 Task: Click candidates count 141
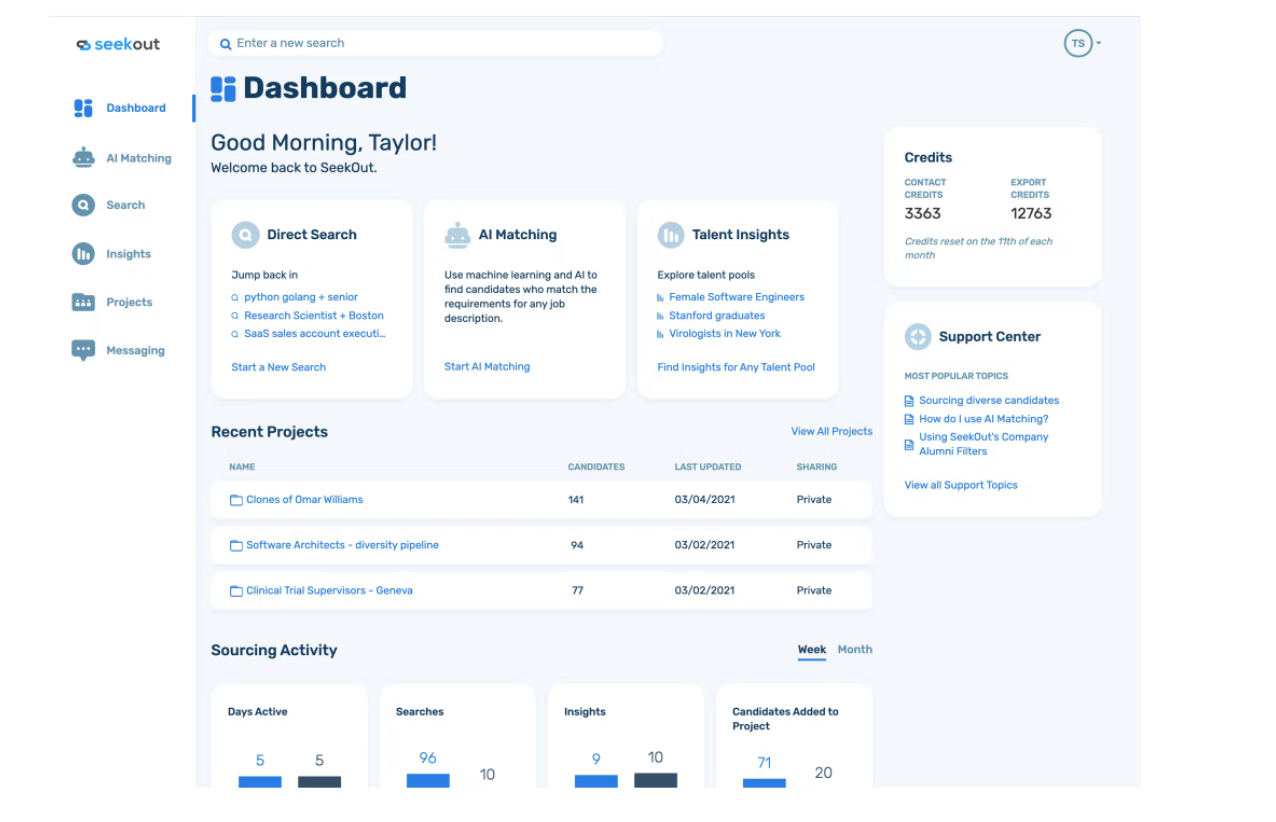click(576, 500)
